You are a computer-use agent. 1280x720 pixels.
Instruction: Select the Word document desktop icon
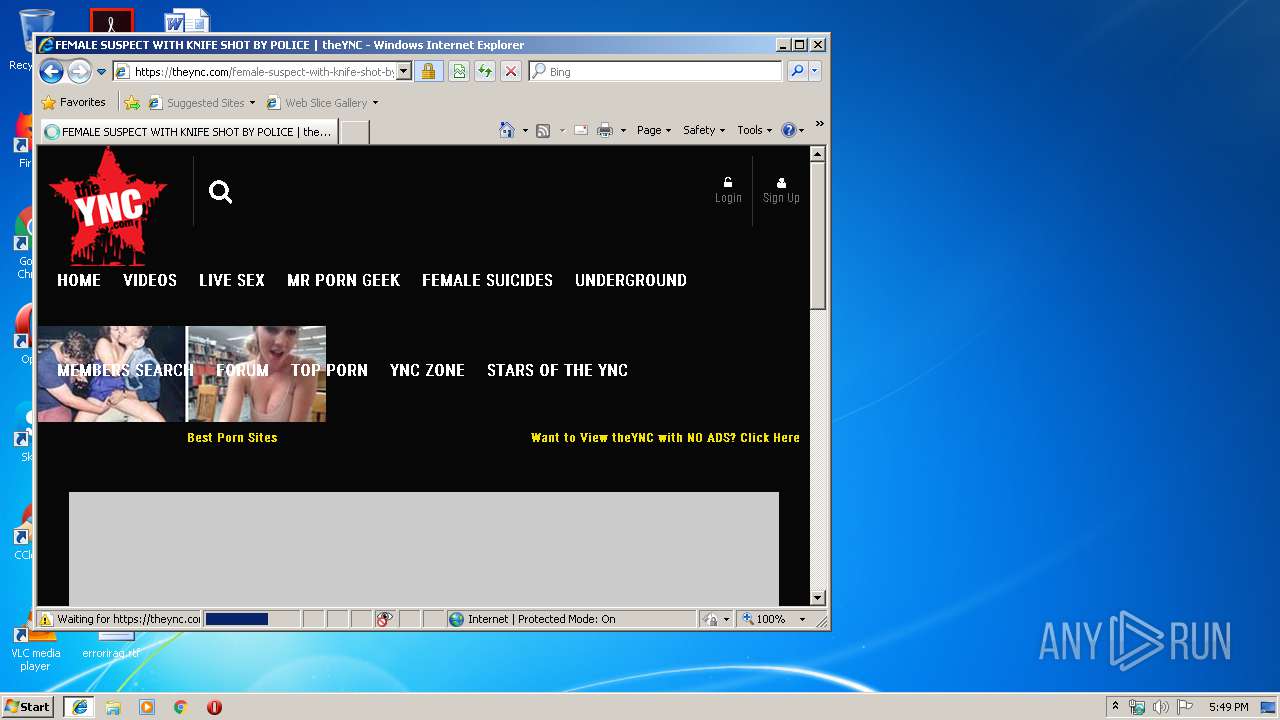[x=186, y=21]
